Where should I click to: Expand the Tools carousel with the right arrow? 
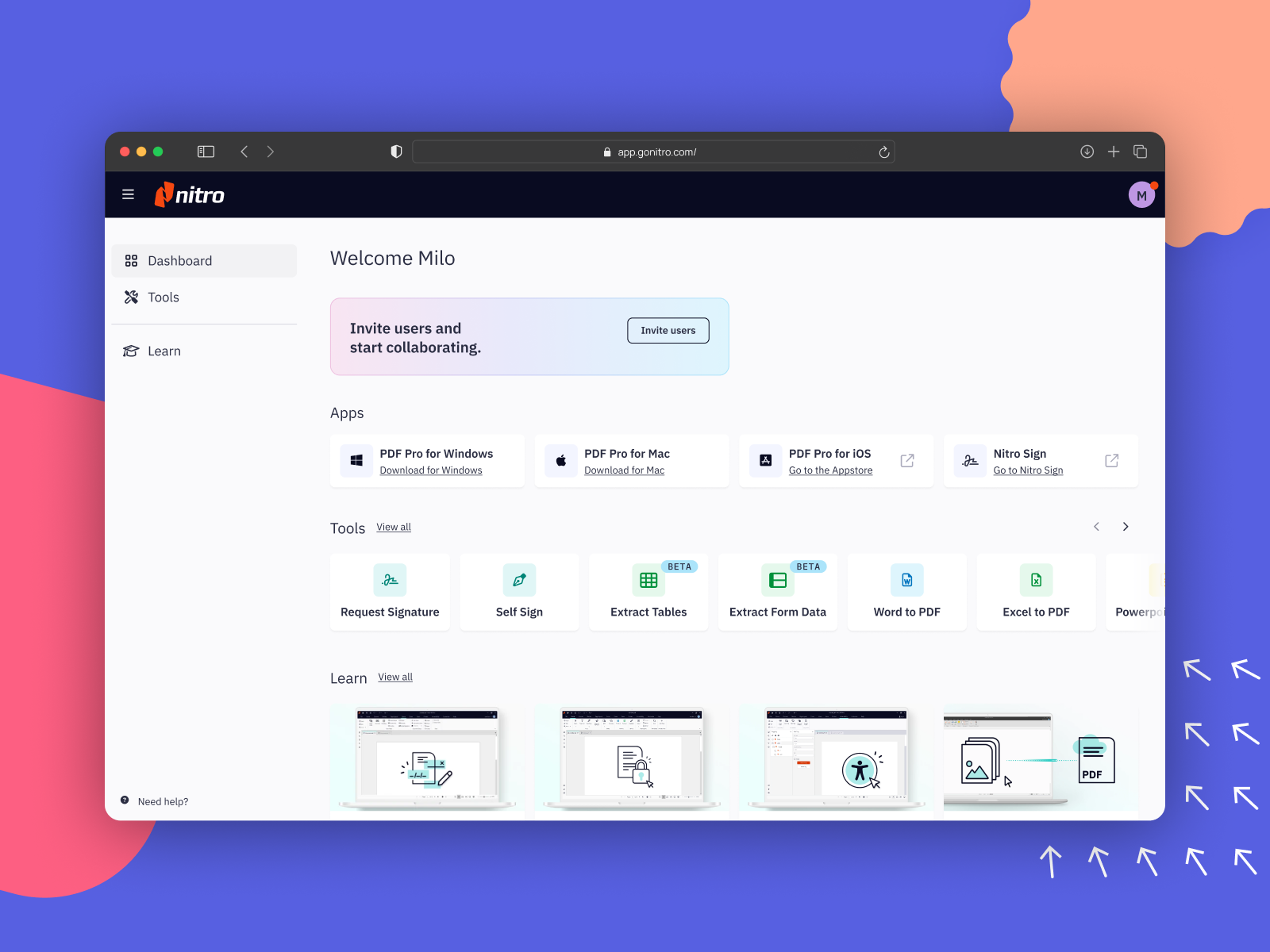tap(1125, 526)
